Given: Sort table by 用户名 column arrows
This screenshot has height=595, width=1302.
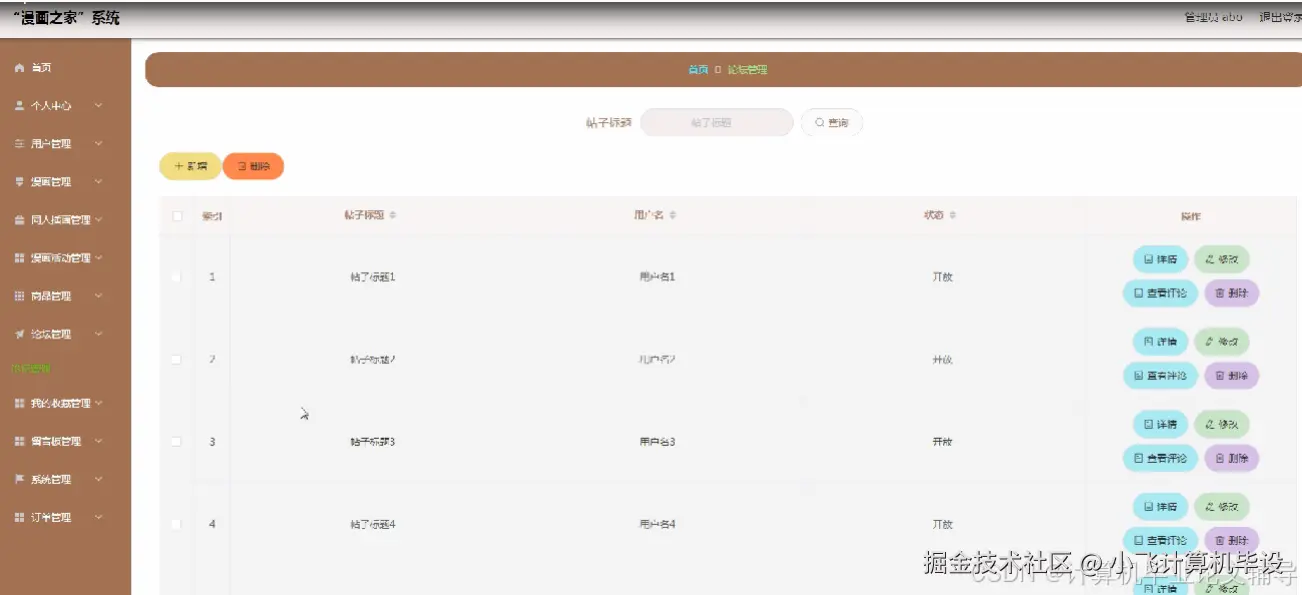Looking at the screenshot, I should pyautogui.click(x=673, y=216).
